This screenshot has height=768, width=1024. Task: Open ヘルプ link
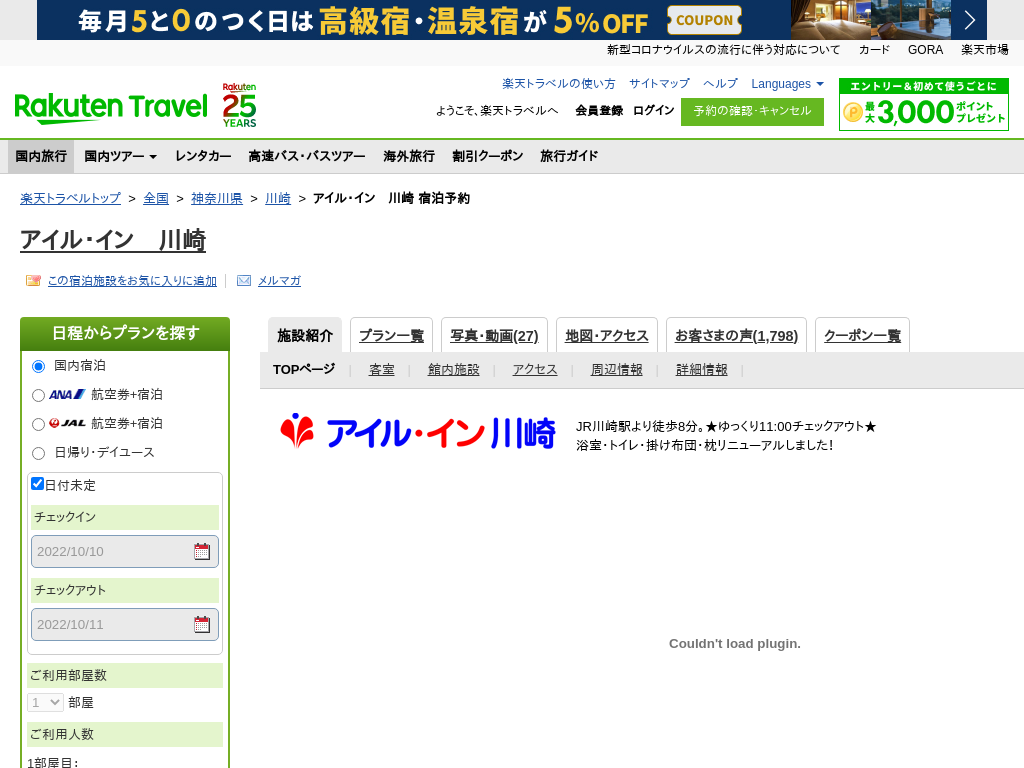[720, 84]
